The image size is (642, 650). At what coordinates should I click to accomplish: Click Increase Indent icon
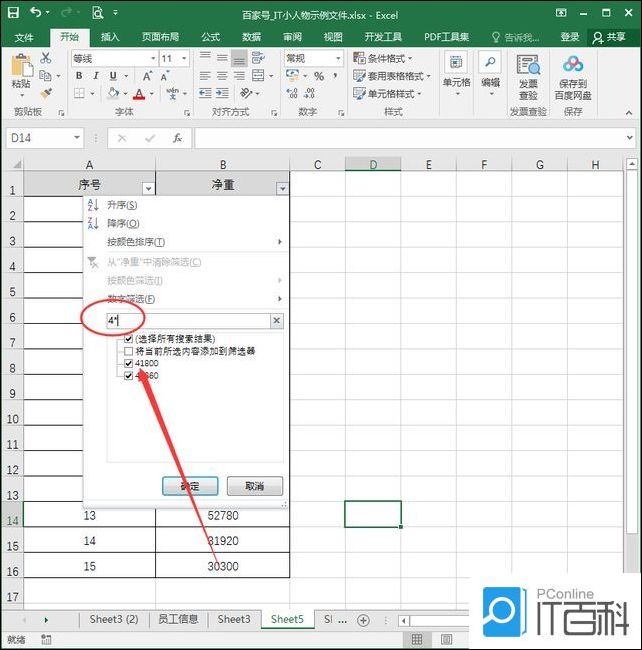click(x=222, y=93)
